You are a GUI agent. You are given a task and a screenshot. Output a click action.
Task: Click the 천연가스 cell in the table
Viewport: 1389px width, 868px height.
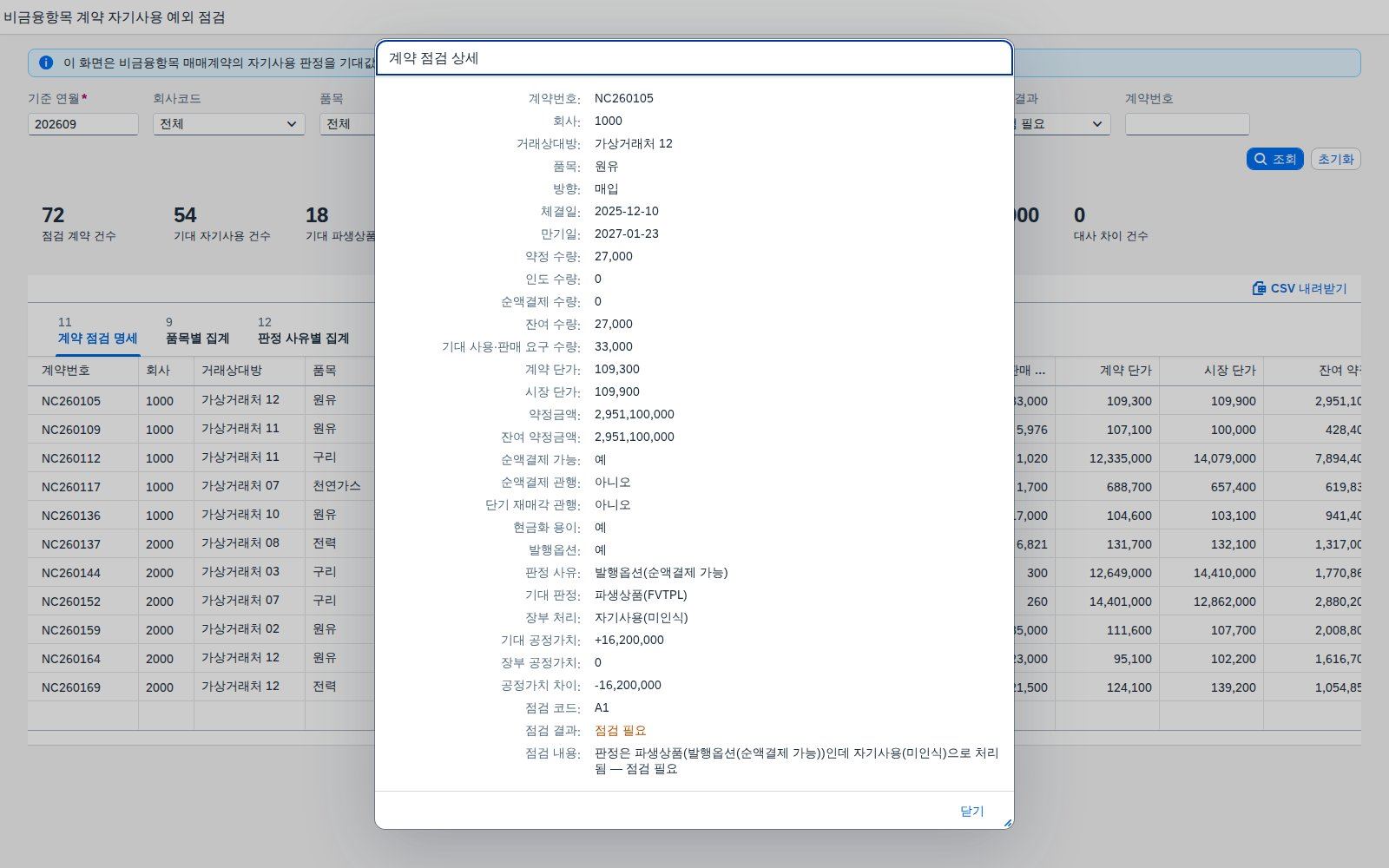tap(337, 486)
